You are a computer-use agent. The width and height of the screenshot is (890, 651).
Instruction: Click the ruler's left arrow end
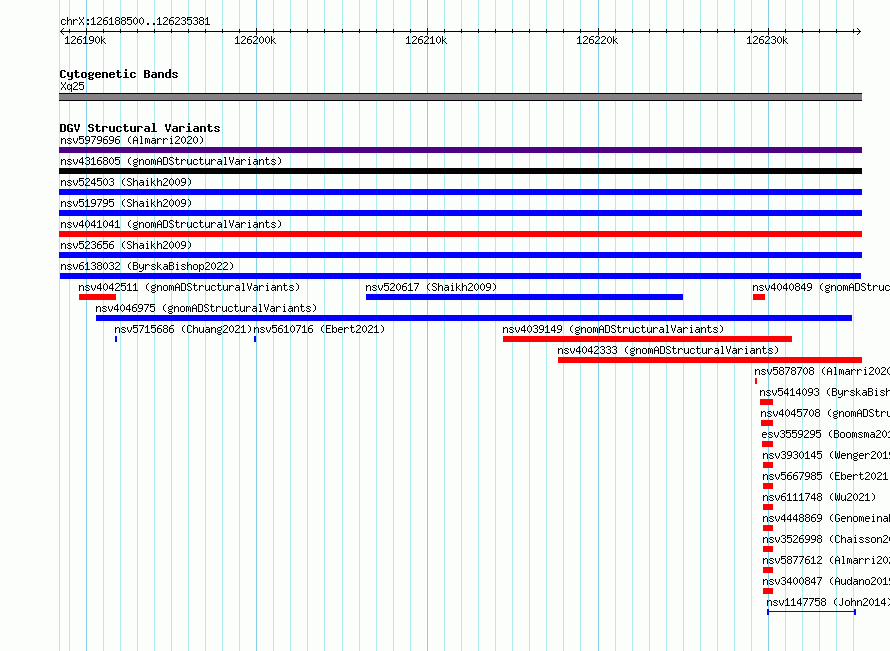(62, 32)
